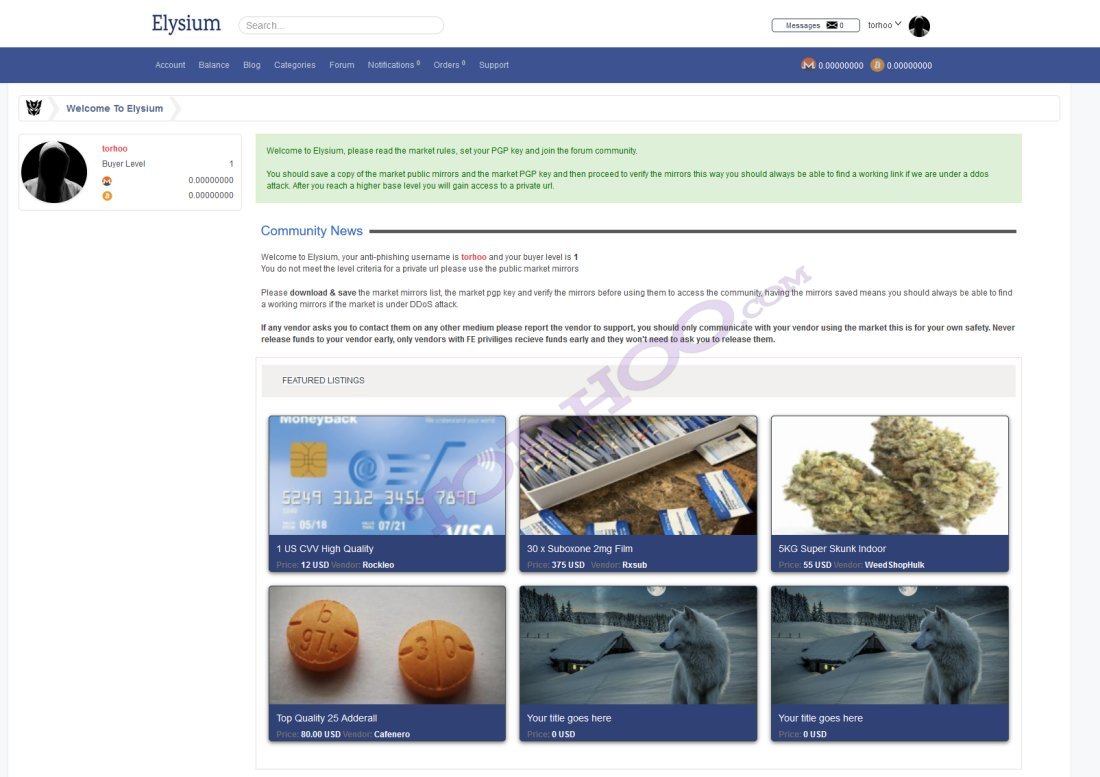Screen dimensions: 1100x777
Task: Go to the Forum page
Action: pyautogui.click(x=342, y=65)
